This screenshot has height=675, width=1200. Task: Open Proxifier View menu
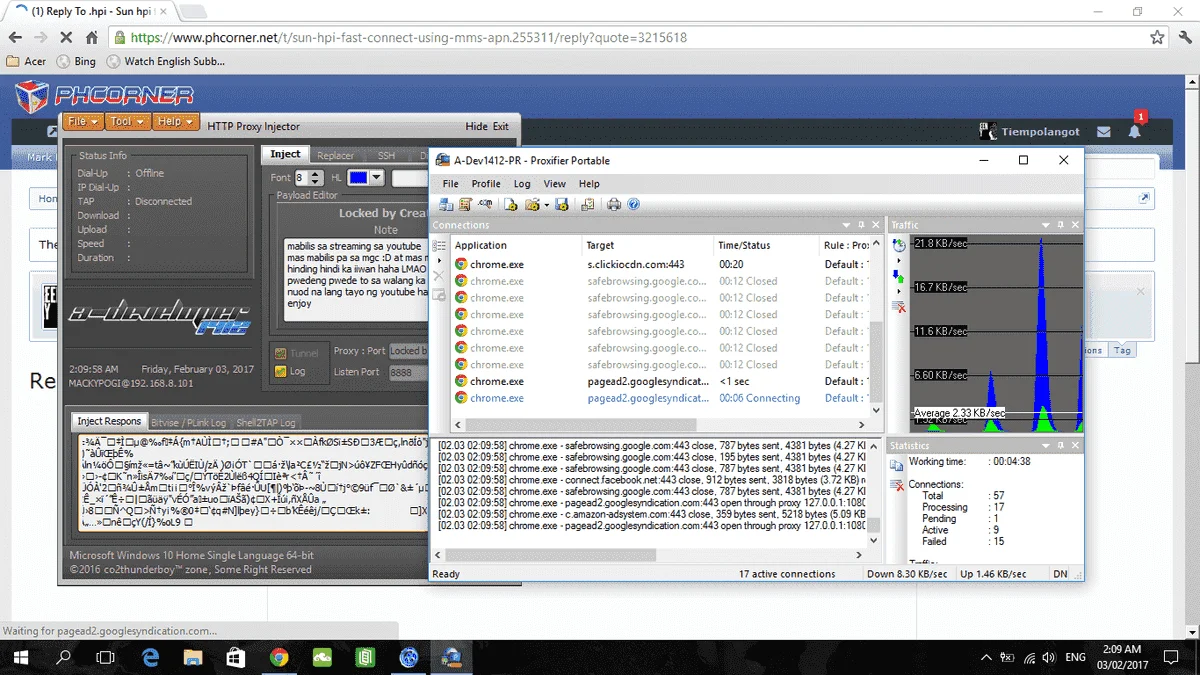[x=554, y=184]
